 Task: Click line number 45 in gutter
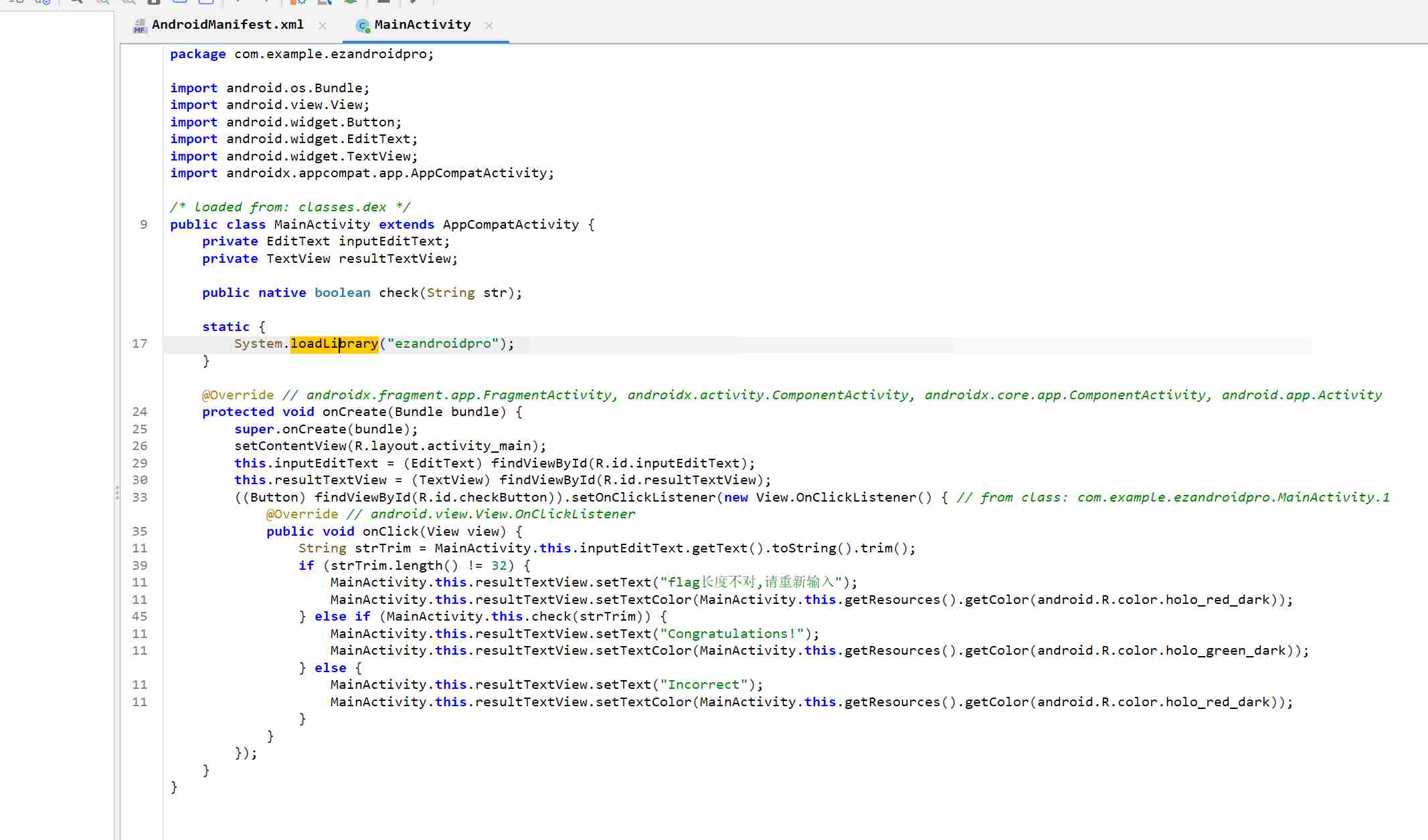click(139, 617)
